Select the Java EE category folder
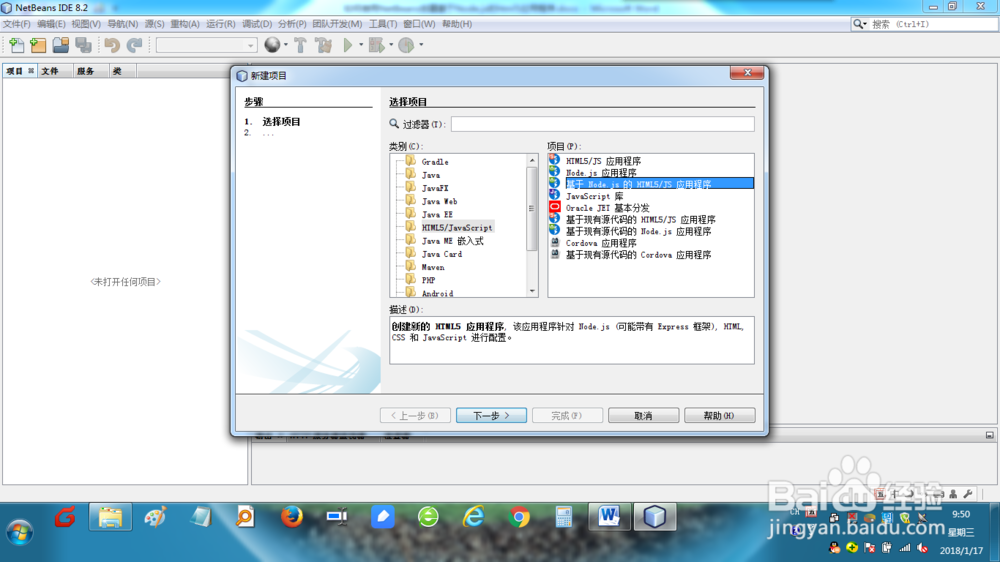1000x562 pixels. click(x=437, y=214)
